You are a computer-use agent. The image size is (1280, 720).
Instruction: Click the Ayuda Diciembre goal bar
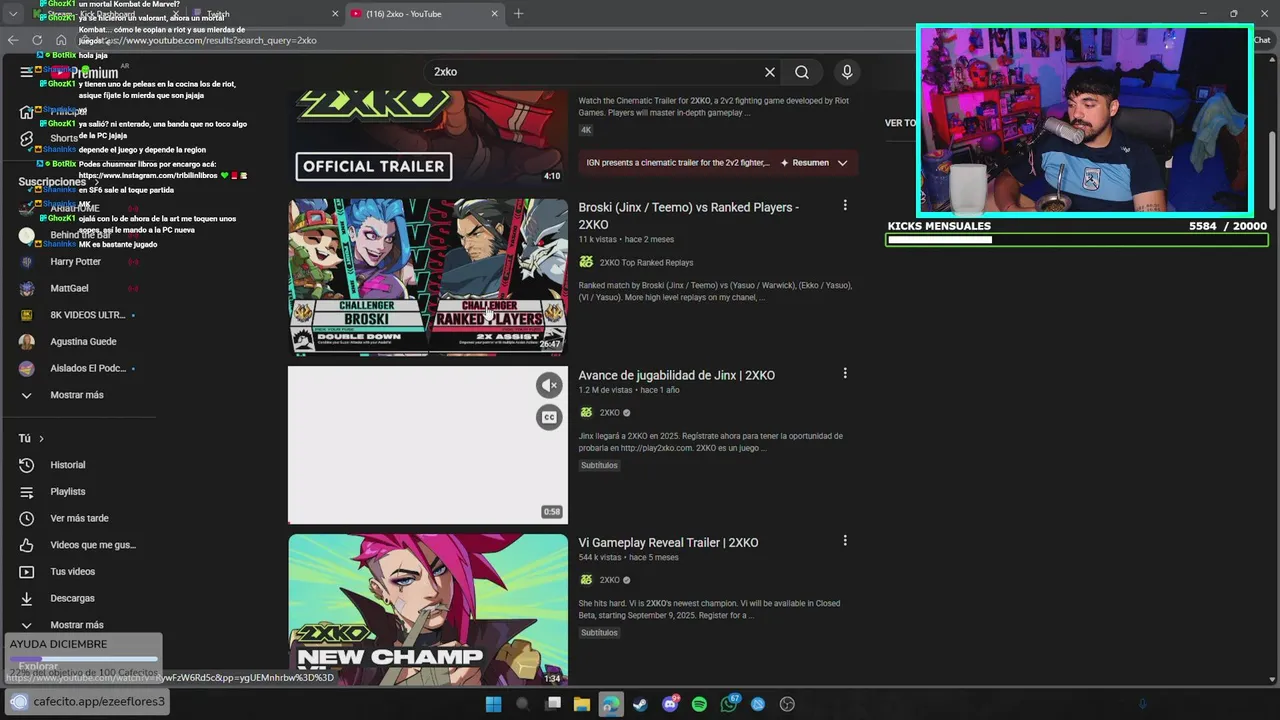83,659
